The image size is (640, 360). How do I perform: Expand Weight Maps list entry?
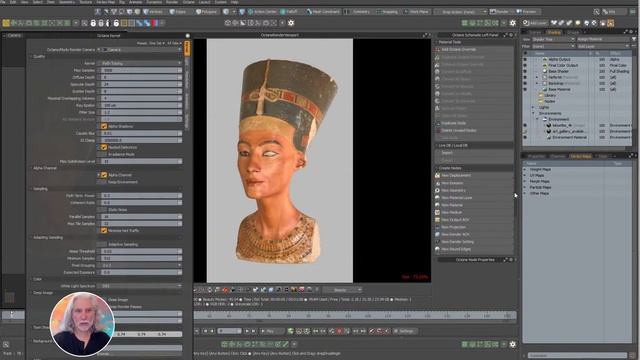pyautogui.click(x=525, y=169)
